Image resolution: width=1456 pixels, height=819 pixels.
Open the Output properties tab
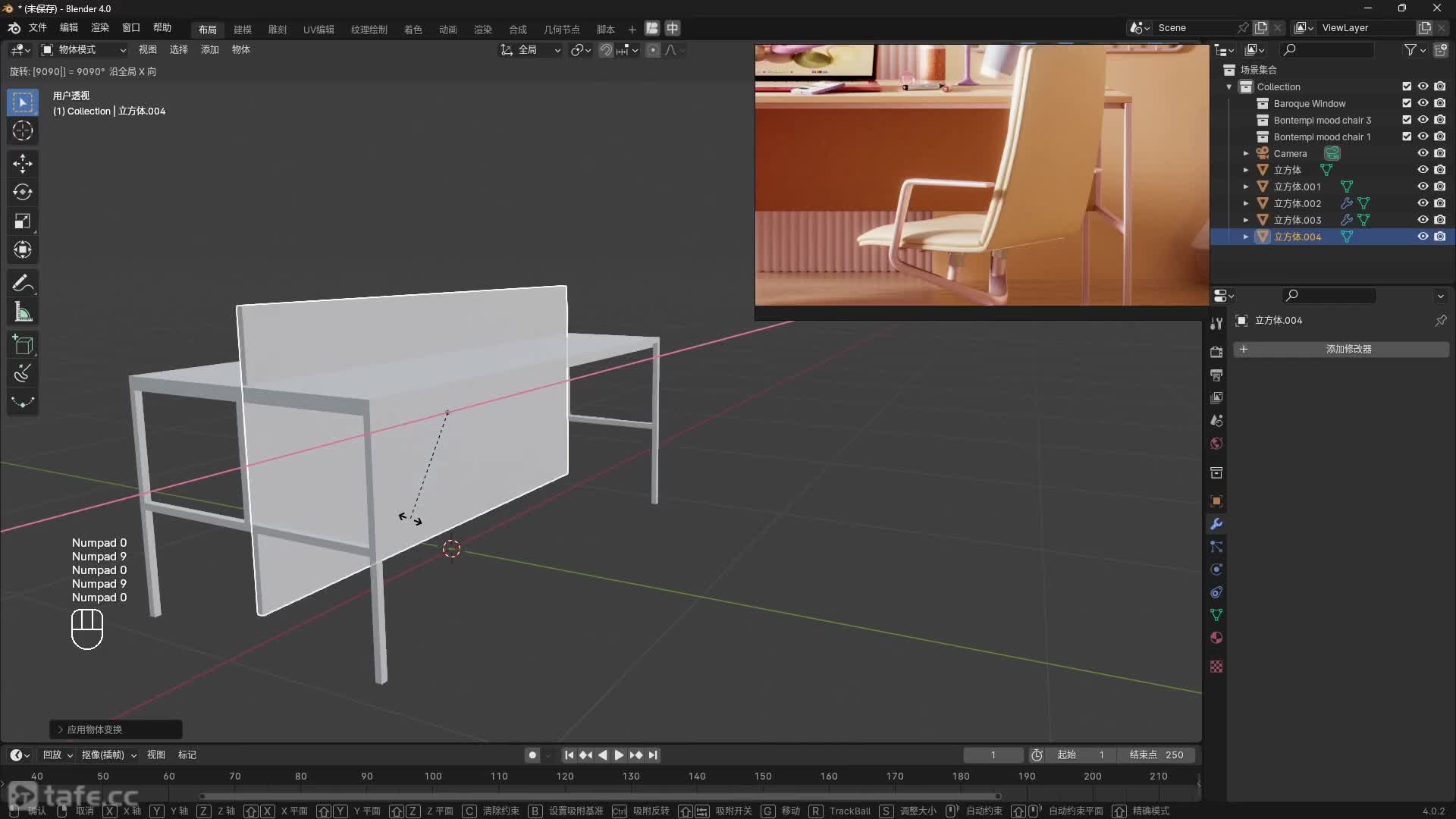pyautogui.click(x=1216, y=375)
